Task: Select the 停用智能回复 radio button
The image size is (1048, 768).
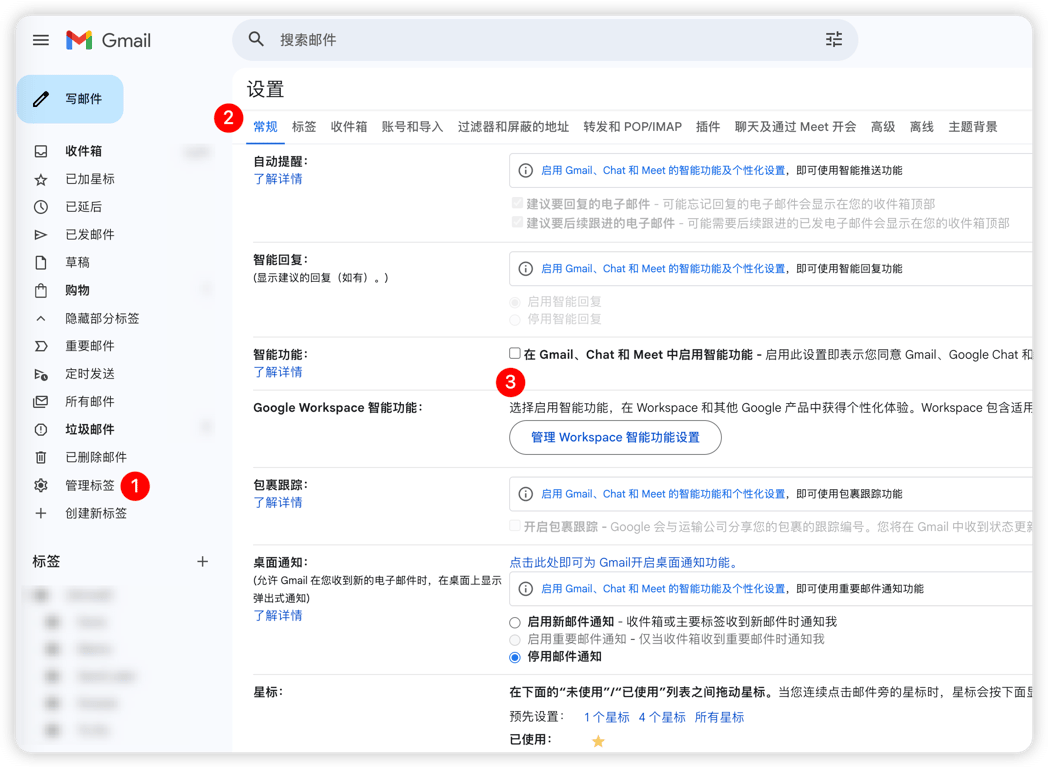Action: point(515,319)
